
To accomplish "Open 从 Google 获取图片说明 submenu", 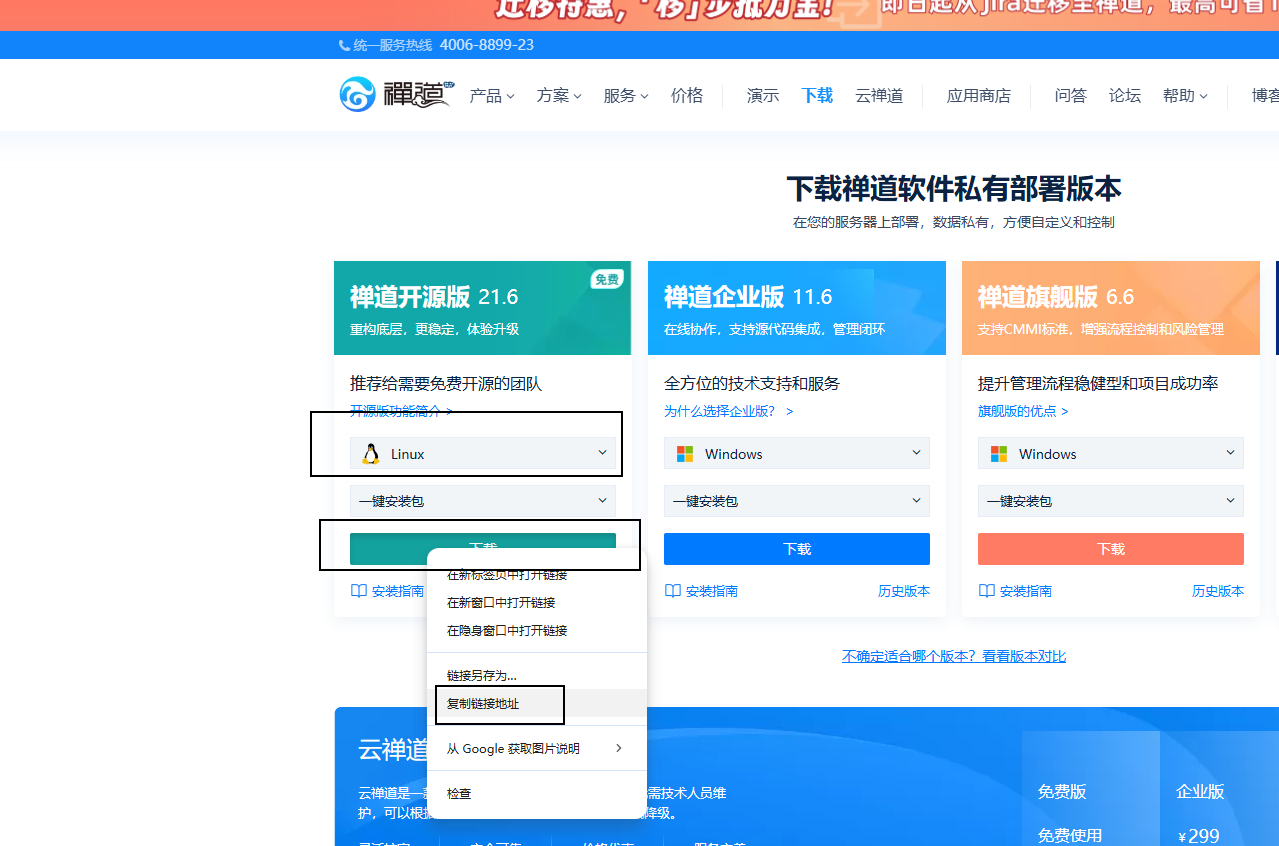I will [537, 748].
